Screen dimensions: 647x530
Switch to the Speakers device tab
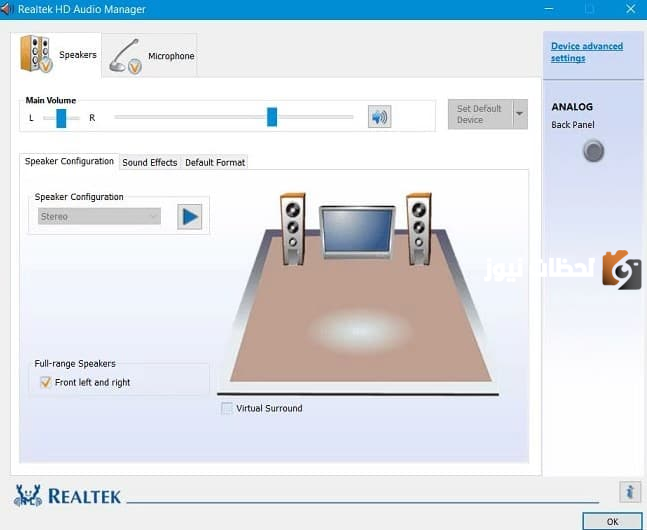pos(58,55)
